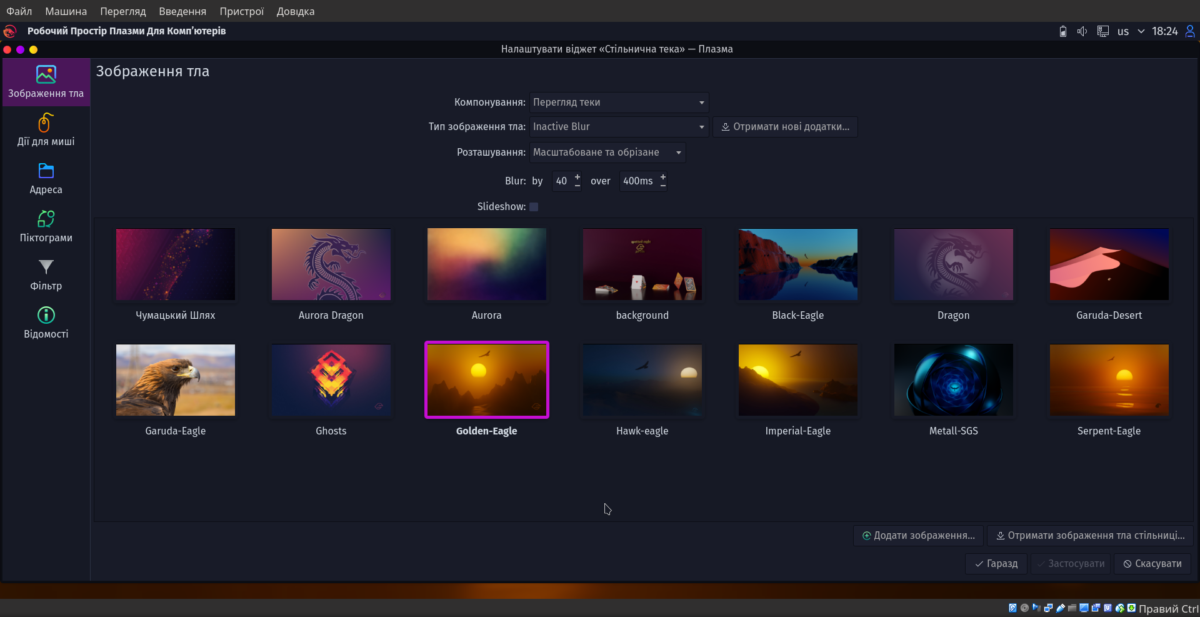
Task: Open the Піктограми settings page
Action: coord(46,226)
